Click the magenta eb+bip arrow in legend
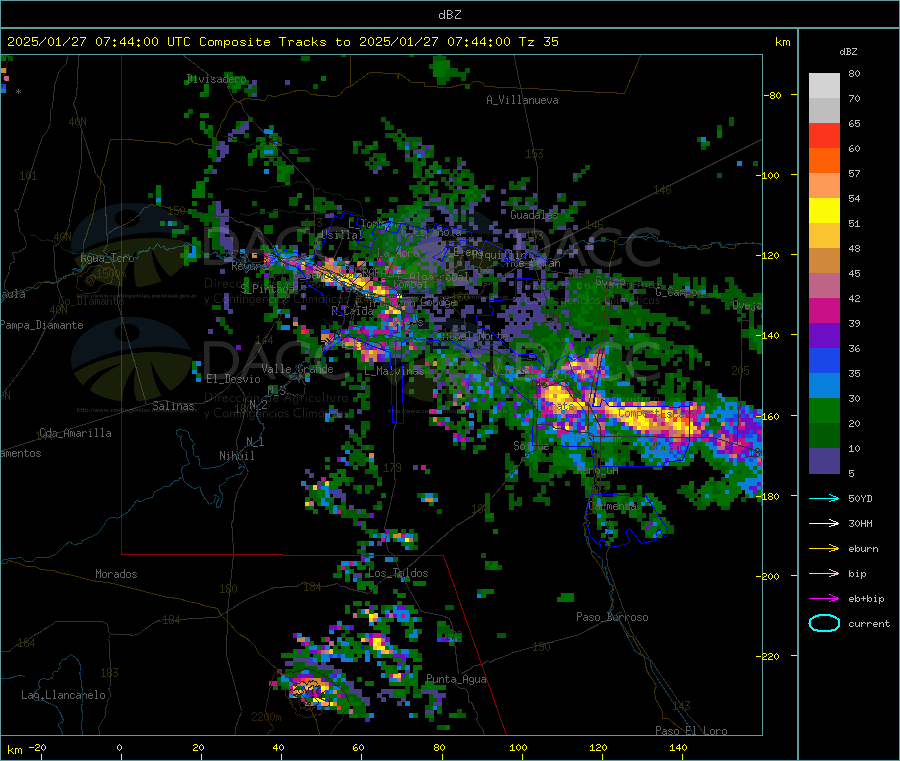The image size is (900, 761). point(824,599)
